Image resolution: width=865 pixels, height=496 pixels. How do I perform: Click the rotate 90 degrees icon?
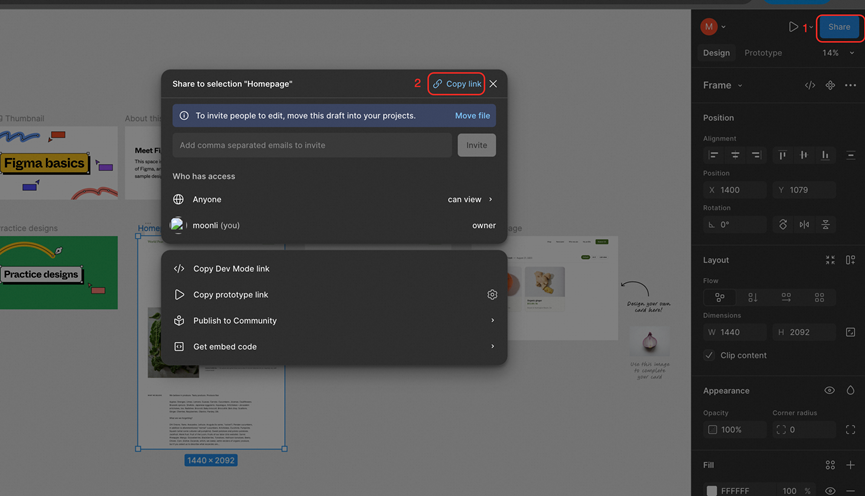pyautogui.click(x=783, y=225)
